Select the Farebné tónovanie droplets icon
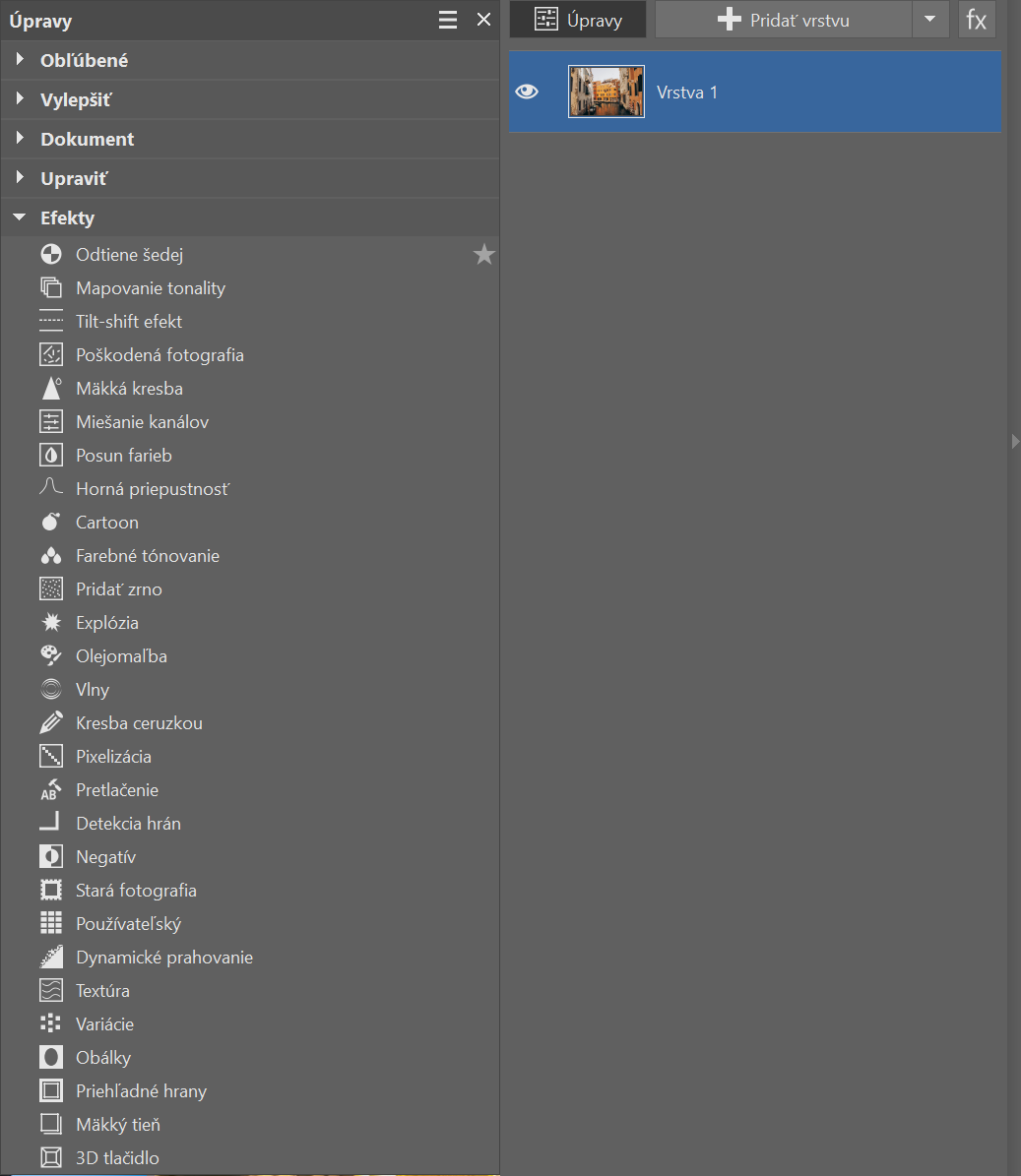The width and height of the screenshot is (1021, 1176). tap(51, 556)
